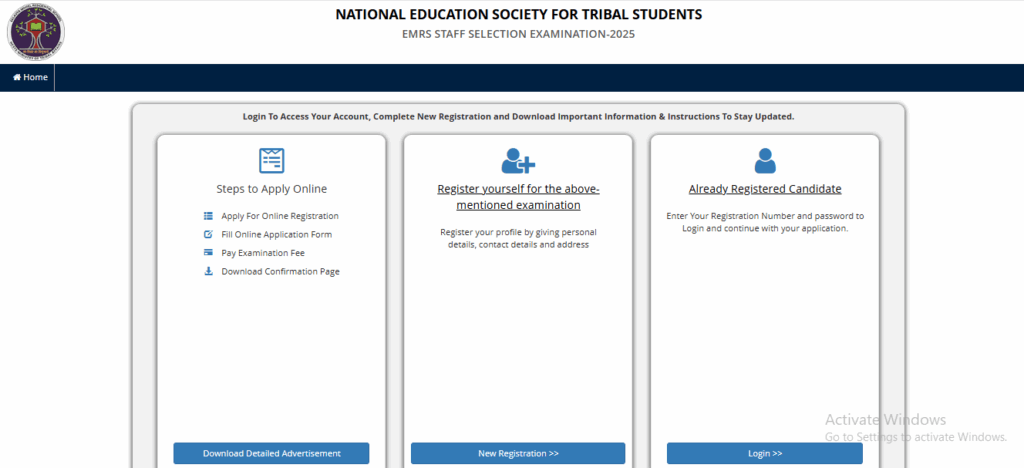Open the Register yourself for examination link
The width and height of the screenshot is (1024, 468).
point(518,197)
